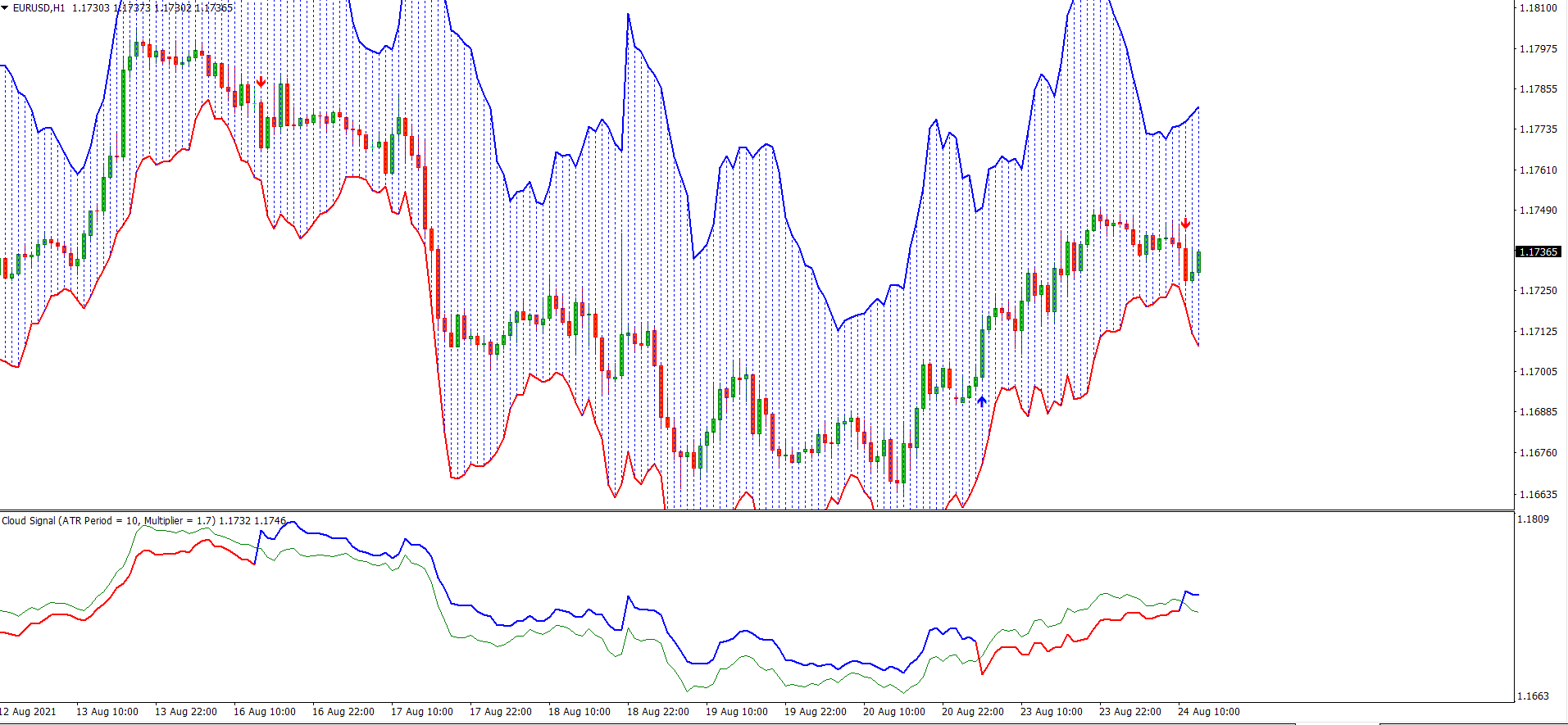Click the blue buy arrow near 20 Aug 22:00

(982, 401)
